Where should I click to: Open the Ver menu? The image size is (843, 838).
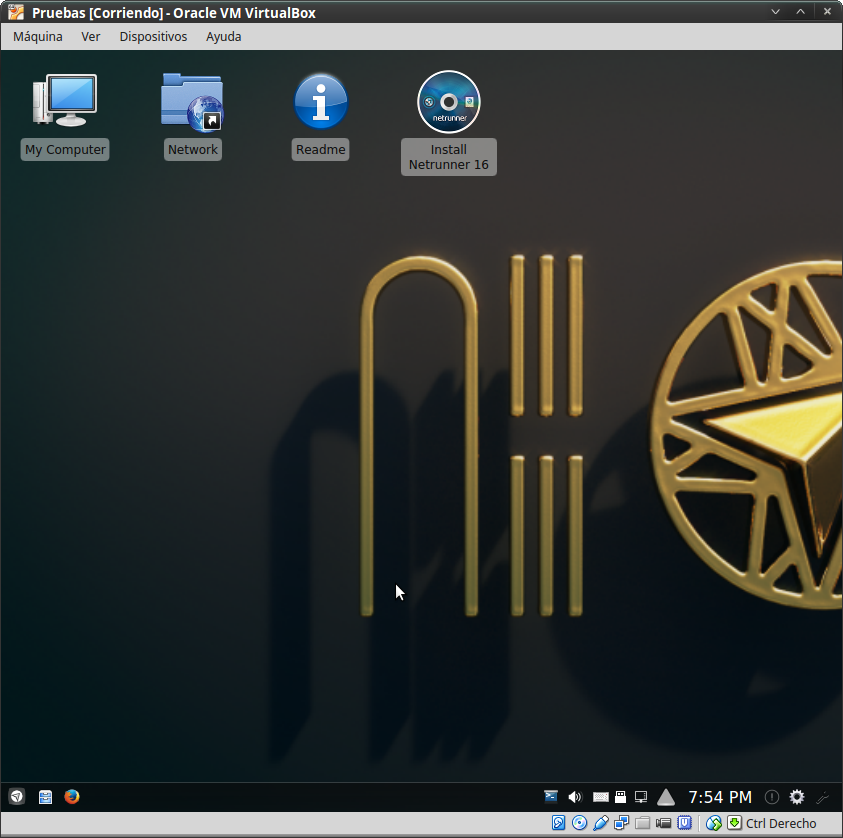tap(91, 36)
